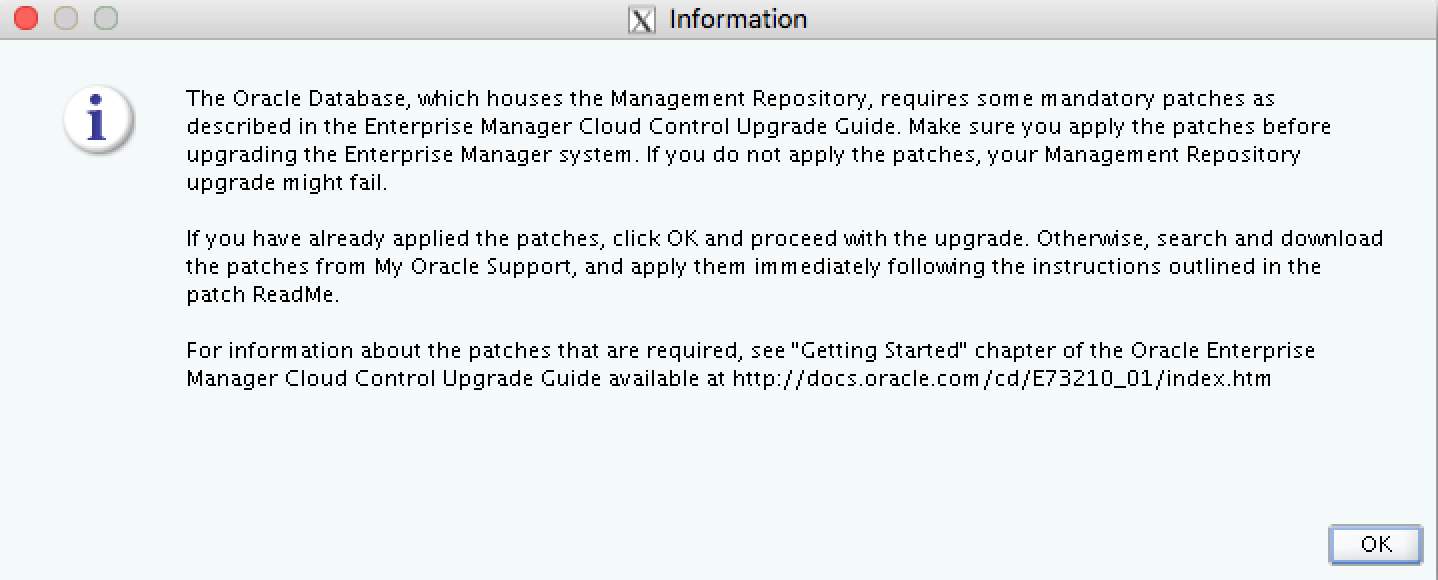Close the Information dialog with red button
The image size is (1438, 580).
[26, 19]
